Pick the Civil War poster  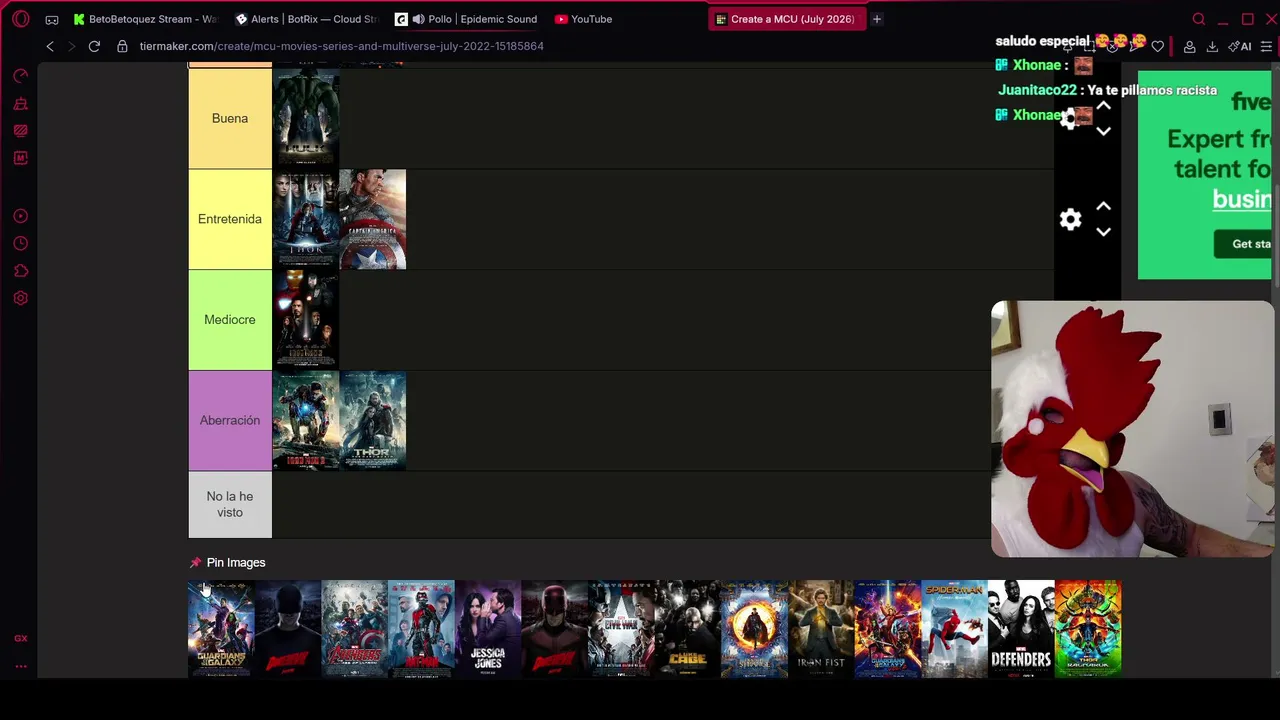tap(621, 629)
